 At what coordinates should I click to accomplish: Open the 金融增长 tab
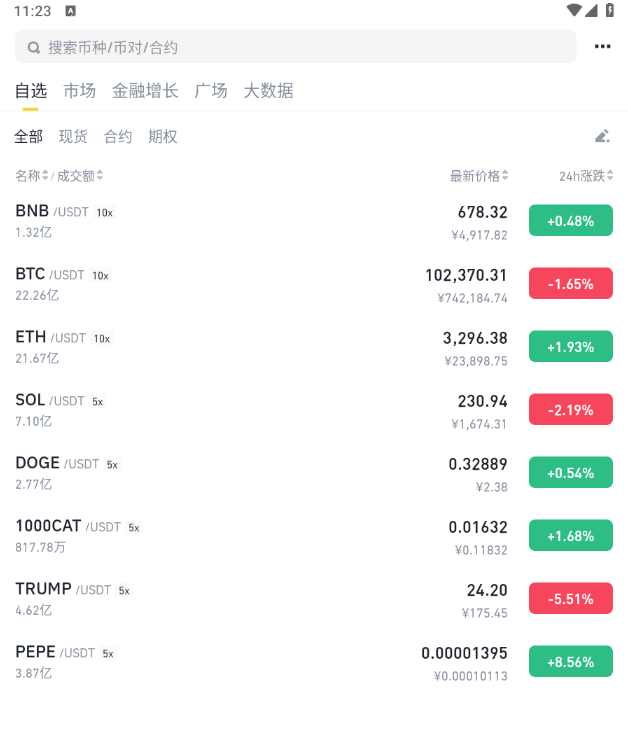(x=145, y=91)
